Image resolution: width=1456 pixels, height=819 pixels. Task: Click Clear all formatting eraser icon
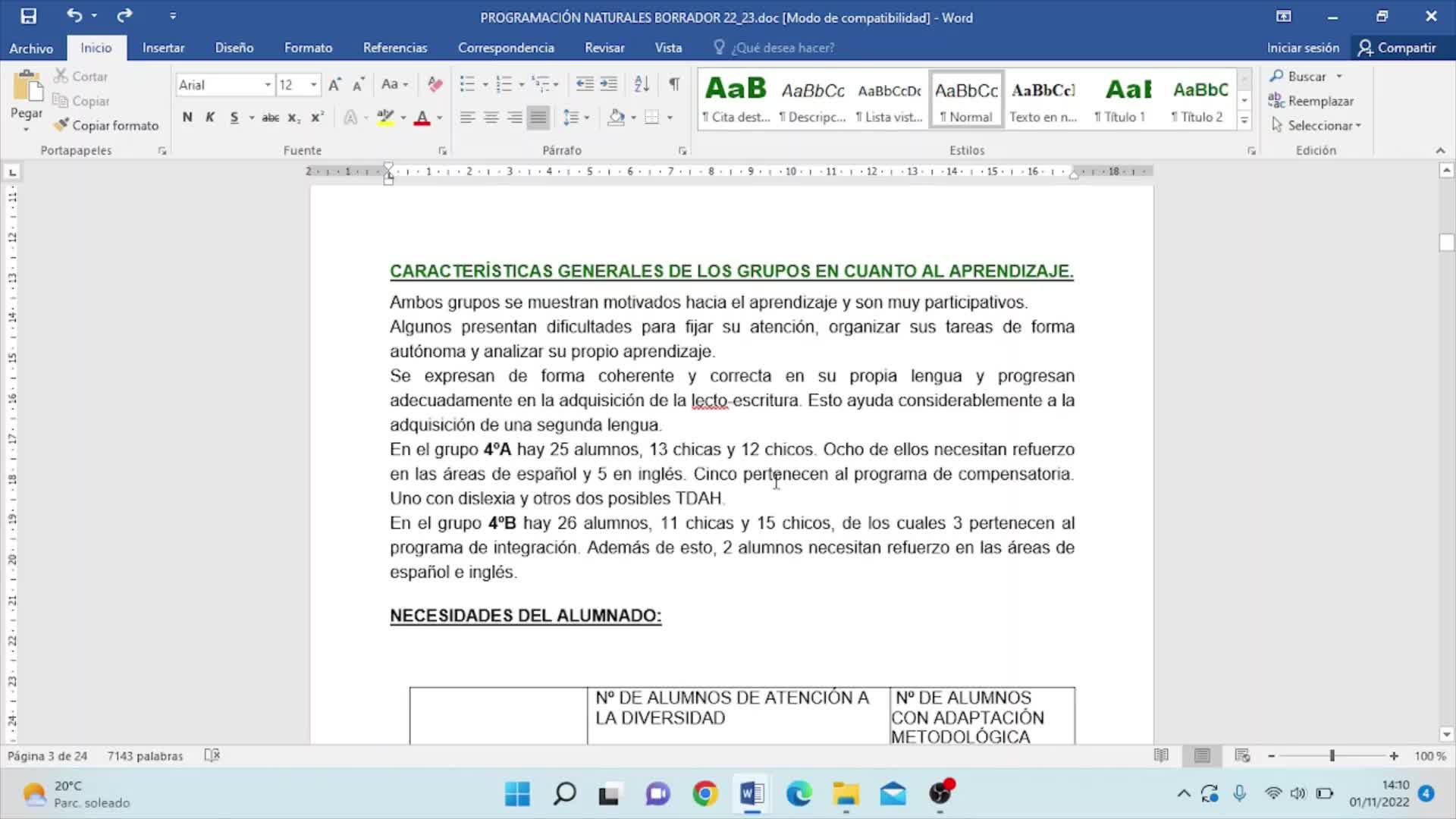coord(435,84)
